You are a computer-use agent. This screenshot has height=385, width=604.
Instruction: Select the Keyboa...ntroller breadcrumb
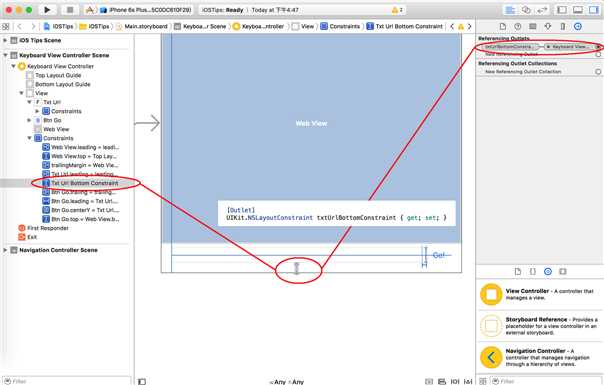(259, 26)
